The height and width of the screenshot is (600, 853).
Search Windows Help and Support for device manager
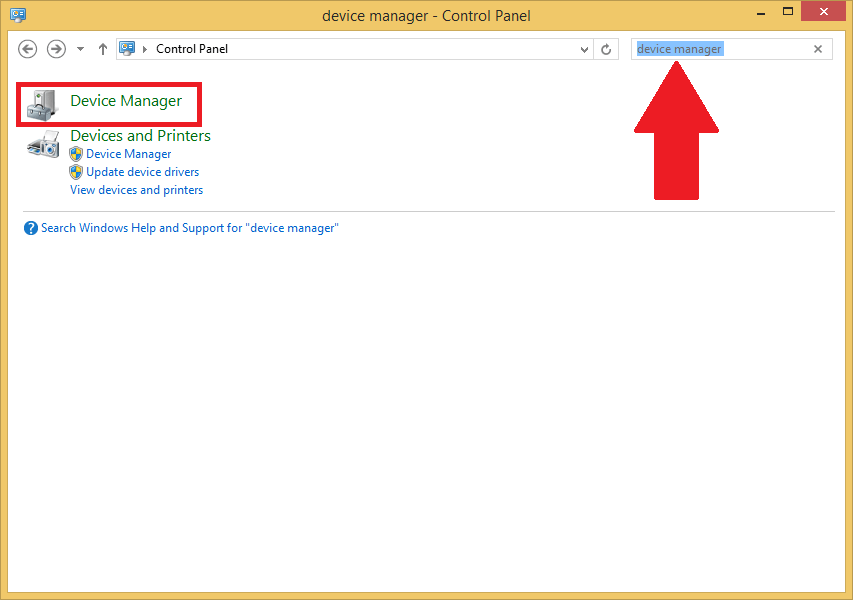tap(190, 228)
